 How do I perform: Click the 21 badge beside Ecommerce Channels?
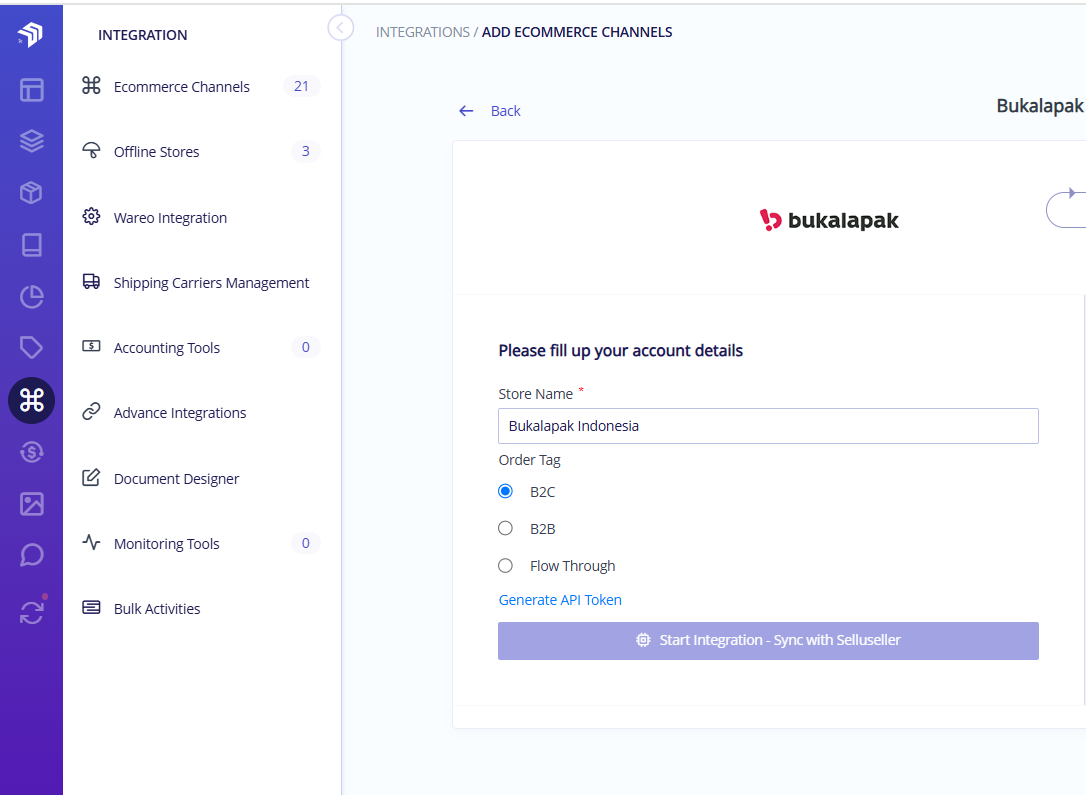[x=301, y=86]
